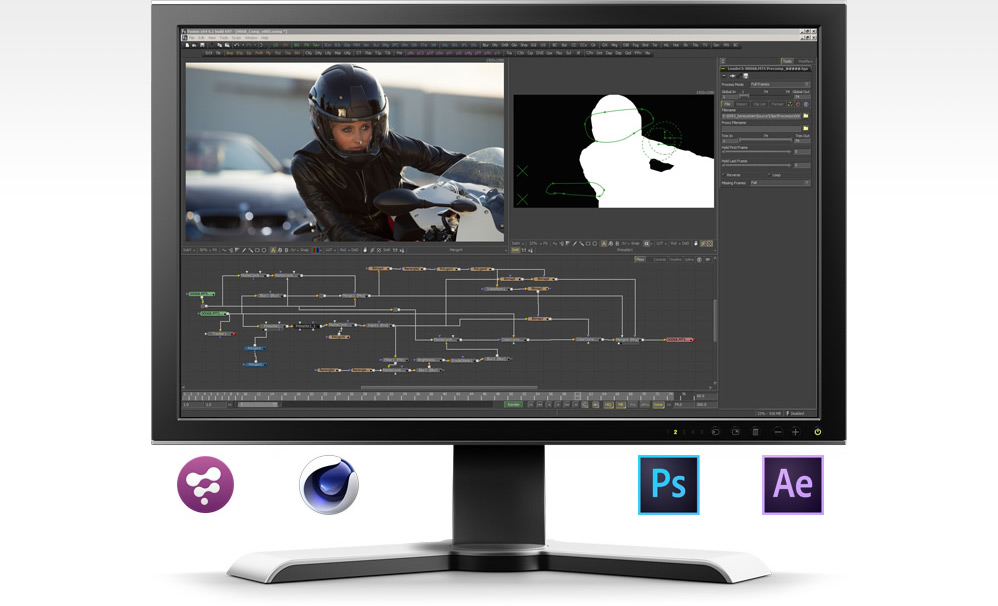Expand the Missing Frames dropdown
Viewport: 998px width, 606px height.
point(779,183)
